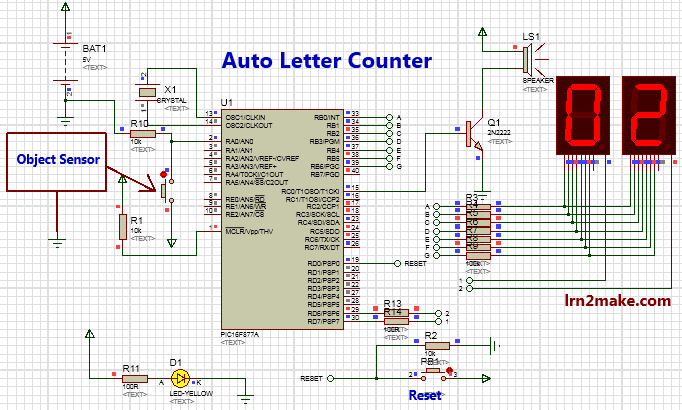Click the R10 10k resistor body
The width and height of the screenshot is (682, 410).
pos(143,133)
